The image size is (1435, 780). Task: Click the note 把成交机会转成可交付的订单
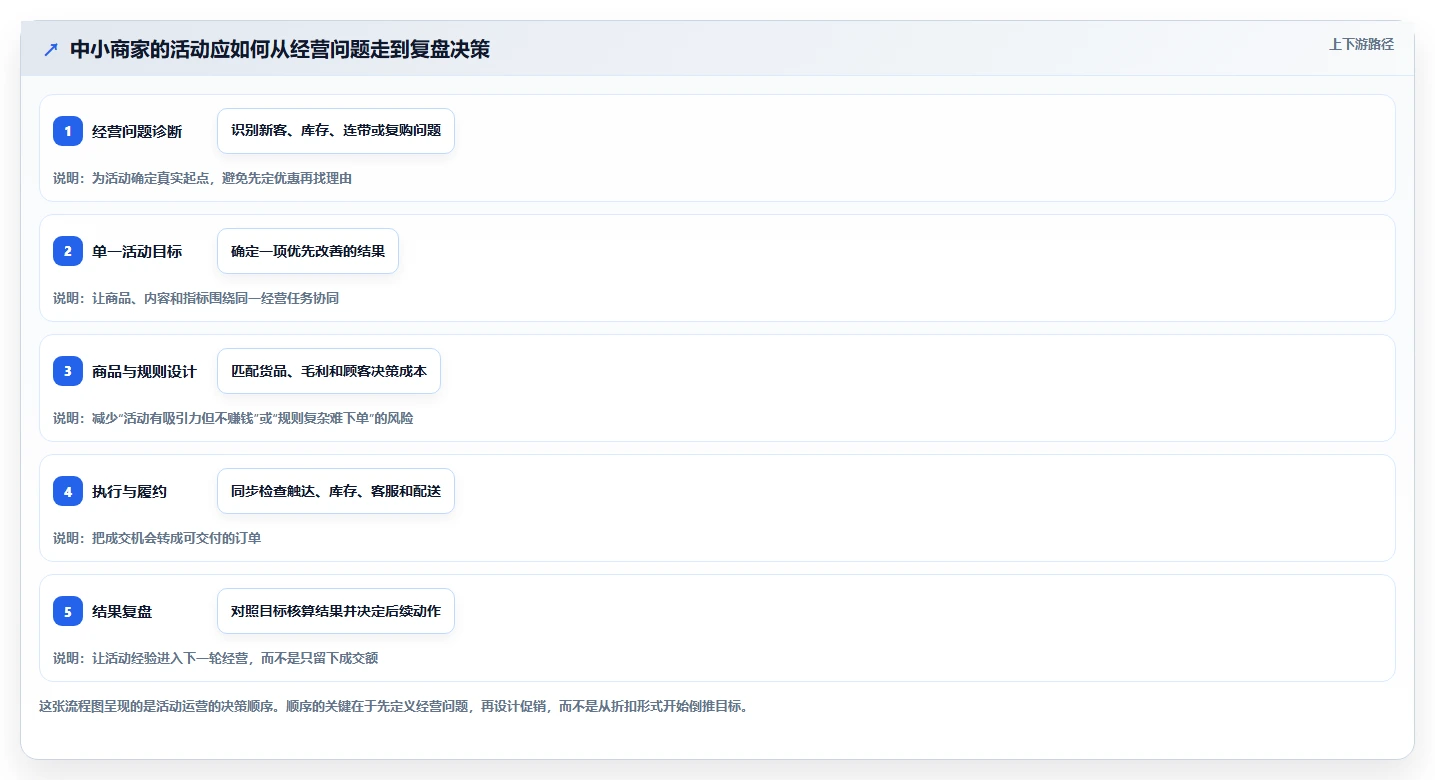tap(157, 538)
